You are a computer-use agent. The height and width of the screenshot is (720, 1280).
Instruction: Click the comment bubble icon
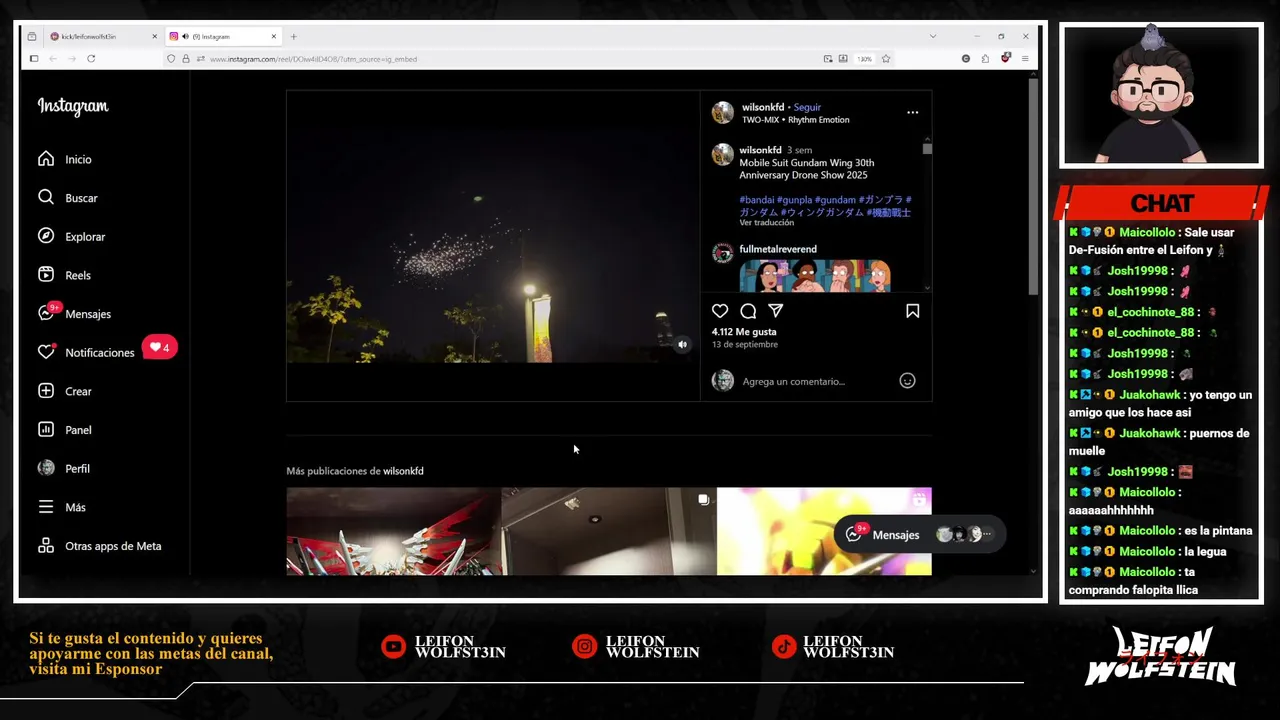(748, 311)
